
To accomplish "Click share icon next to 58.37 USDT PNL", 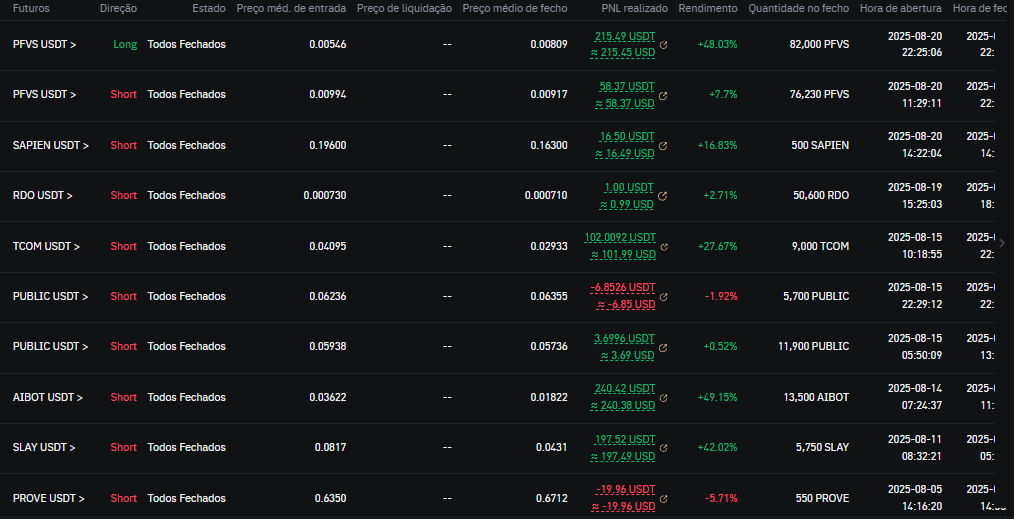I will [x=664, y=95].
